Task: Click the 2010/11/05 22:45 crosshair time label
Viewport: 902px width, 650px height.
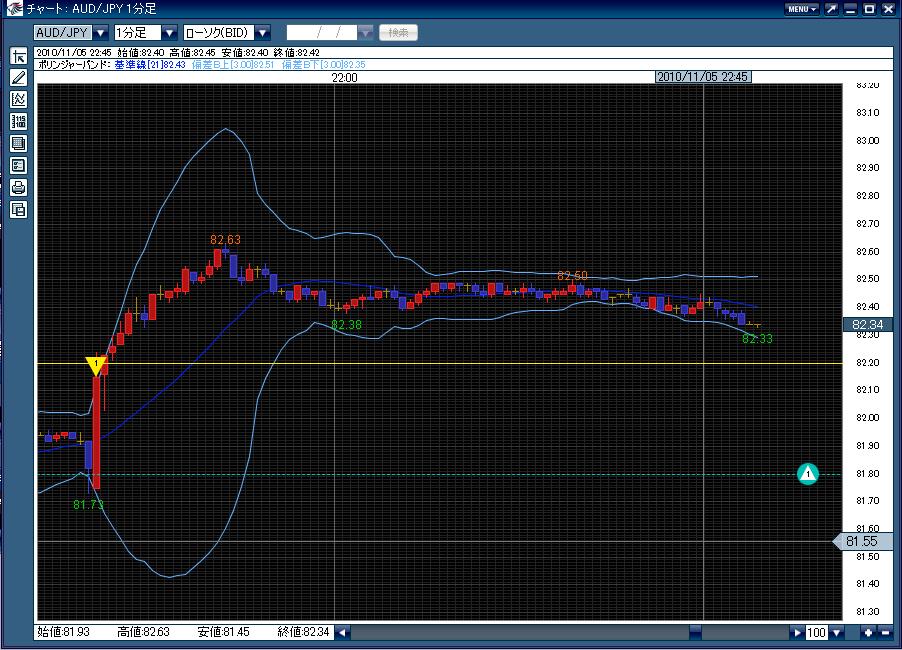Action: [x=703, y=77]
